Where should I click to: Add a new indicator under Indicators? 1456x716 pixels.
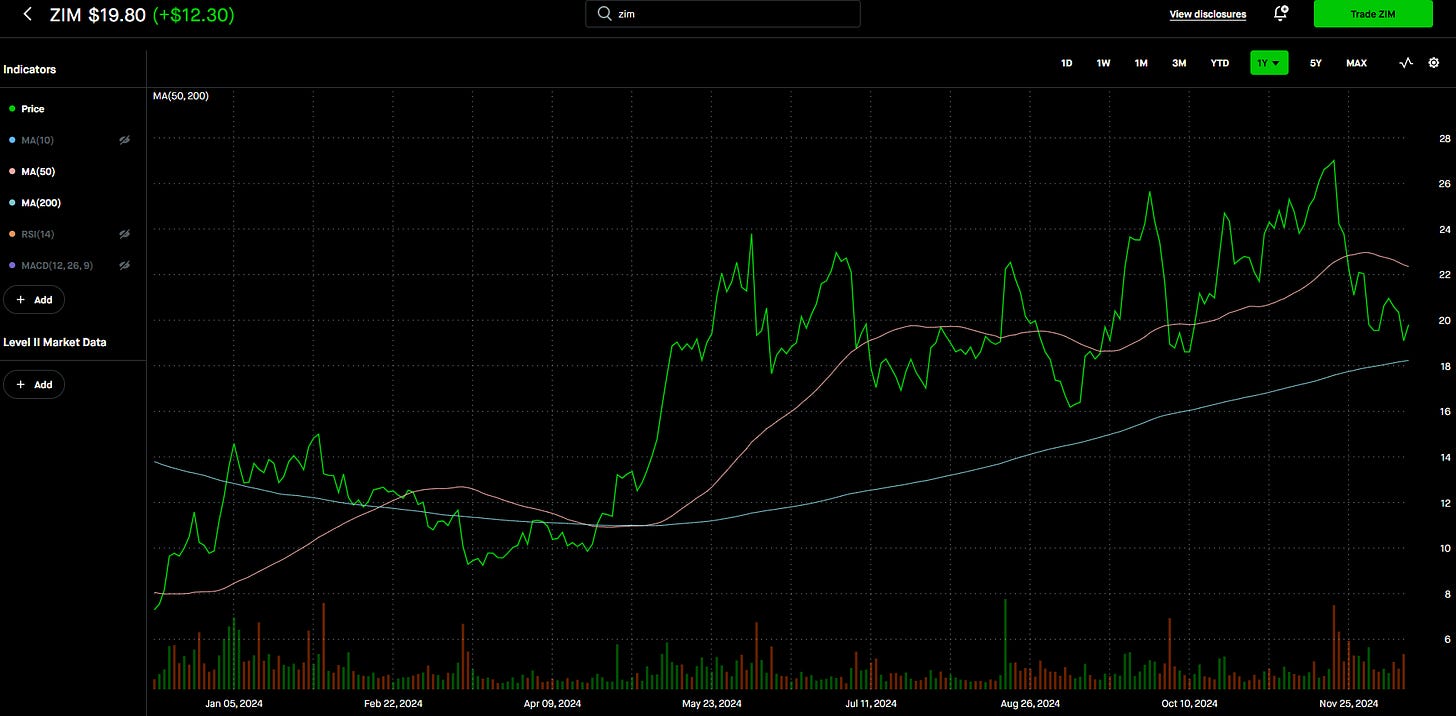34,299
